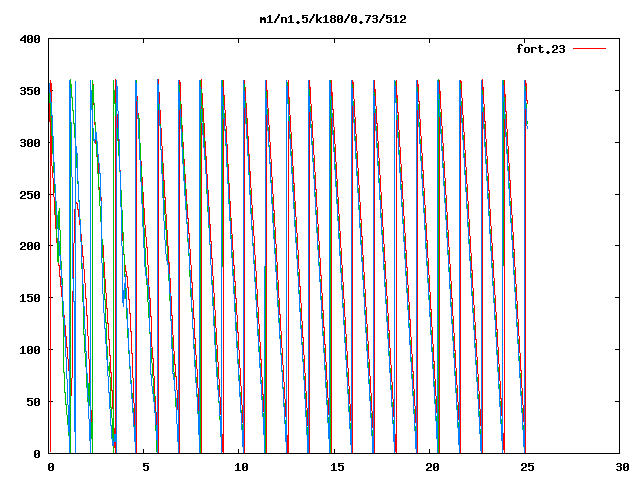Screen dimensions: 640x480
Task: Click y-axis label 250
Action: tap(30, 195)
